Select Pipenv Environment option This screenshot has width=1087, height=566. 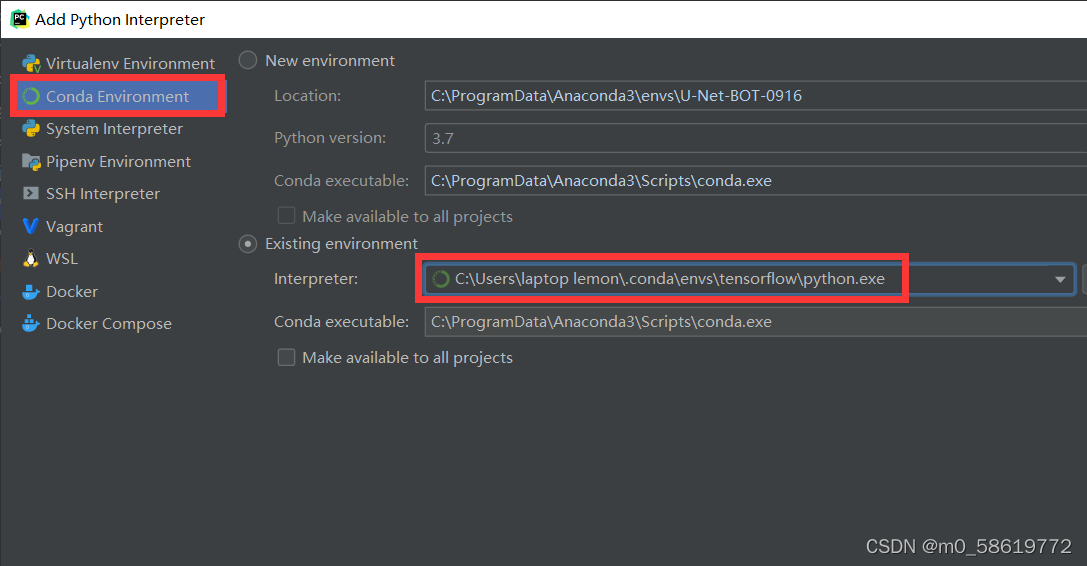119,162
